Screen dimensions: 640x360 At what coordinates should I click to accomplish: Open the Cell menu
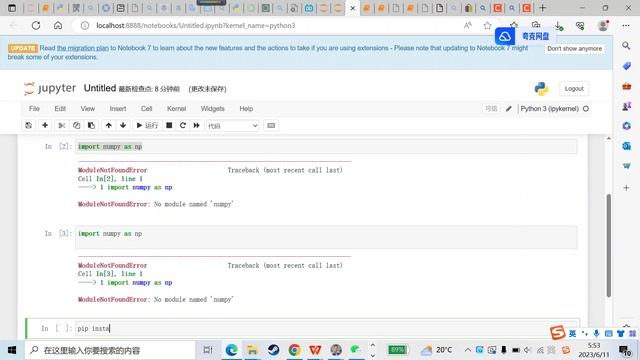tap(147, 109)
